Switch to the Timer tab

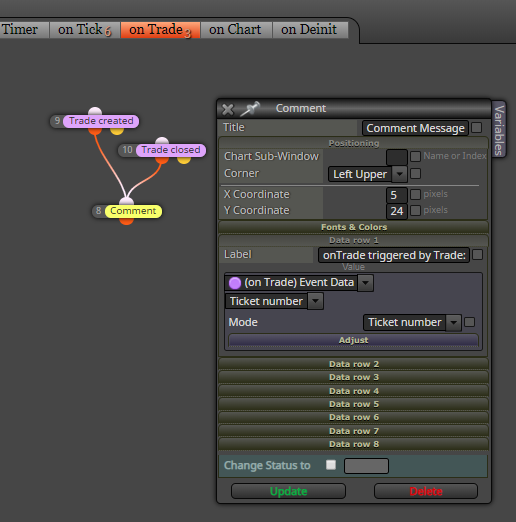[x=23, y=30]
